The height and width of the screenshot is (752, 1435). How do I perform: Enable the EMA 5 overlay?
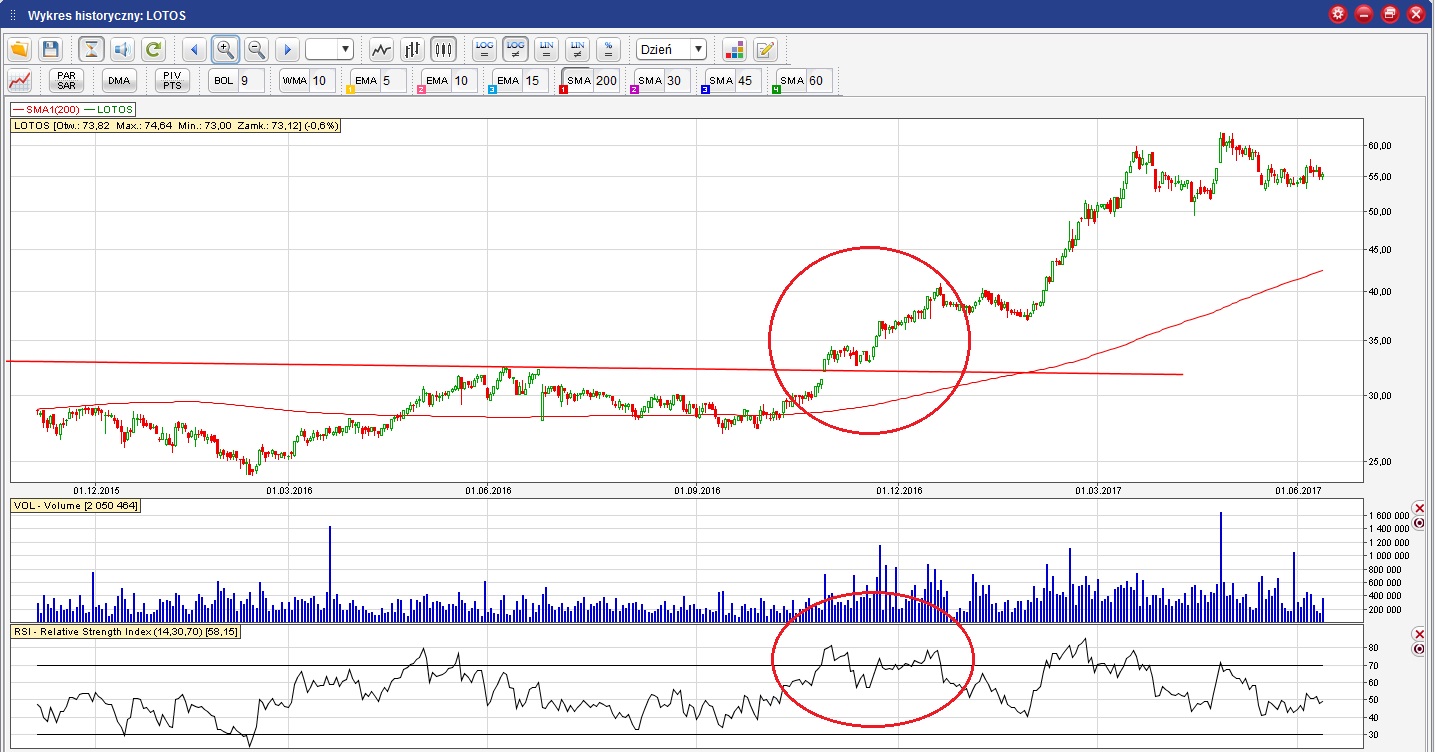(x=365, y=81)
